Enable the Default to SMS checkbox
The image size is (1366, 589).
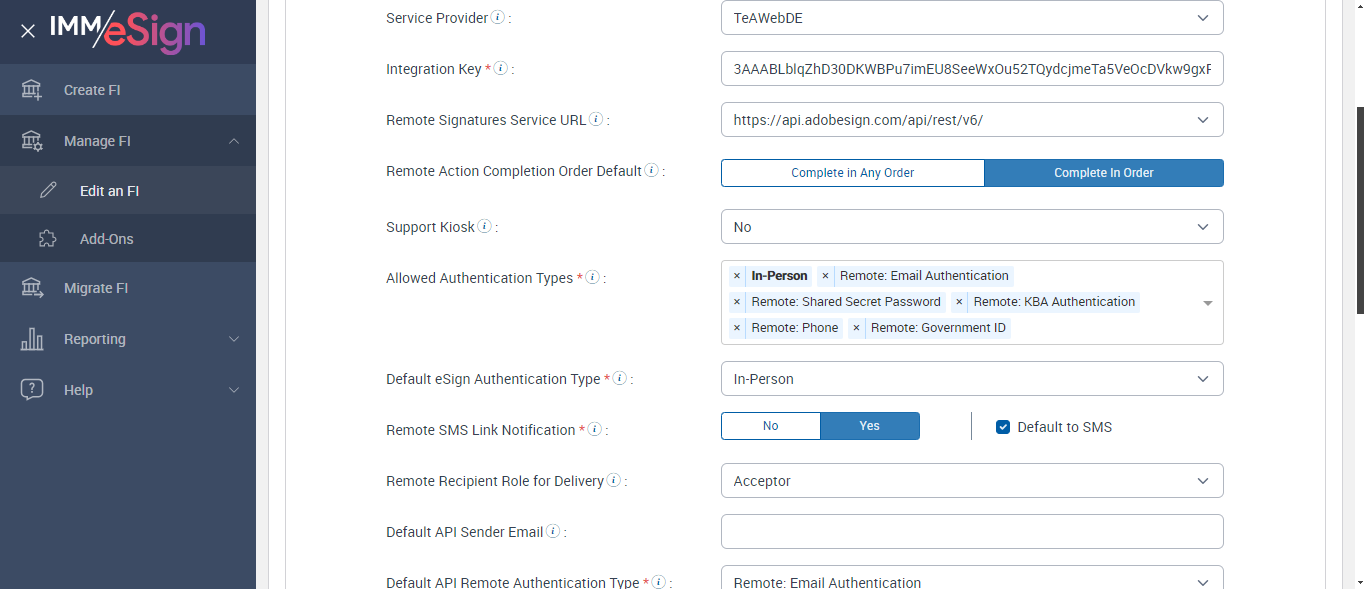1003,427
